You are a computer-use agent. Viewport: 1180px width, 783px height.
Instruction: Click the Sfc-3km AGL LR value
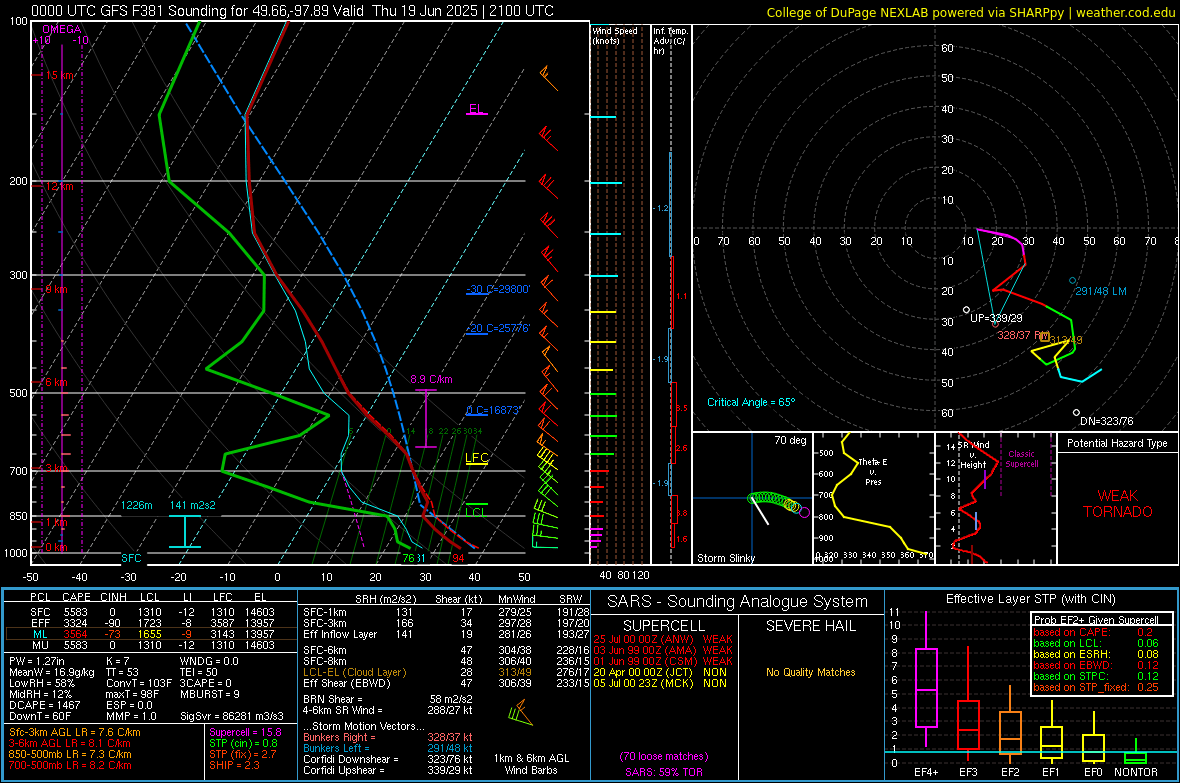click(x=75, y=733)
